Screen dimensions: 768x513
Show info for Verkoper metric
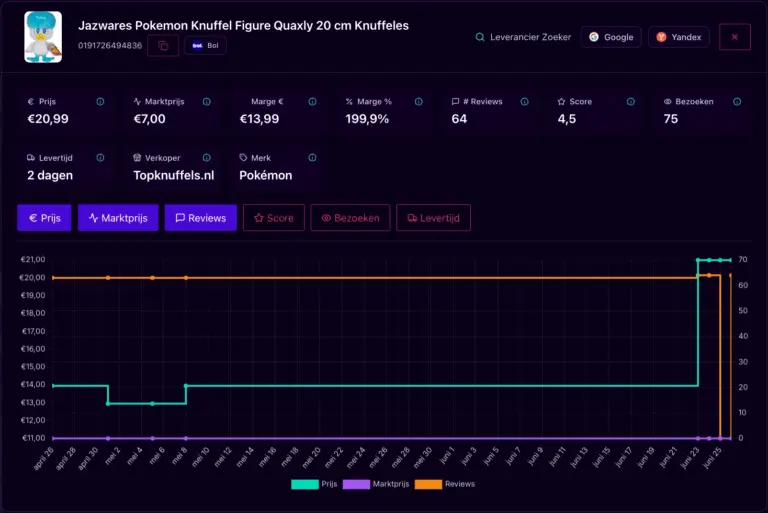tap(207, 158)
